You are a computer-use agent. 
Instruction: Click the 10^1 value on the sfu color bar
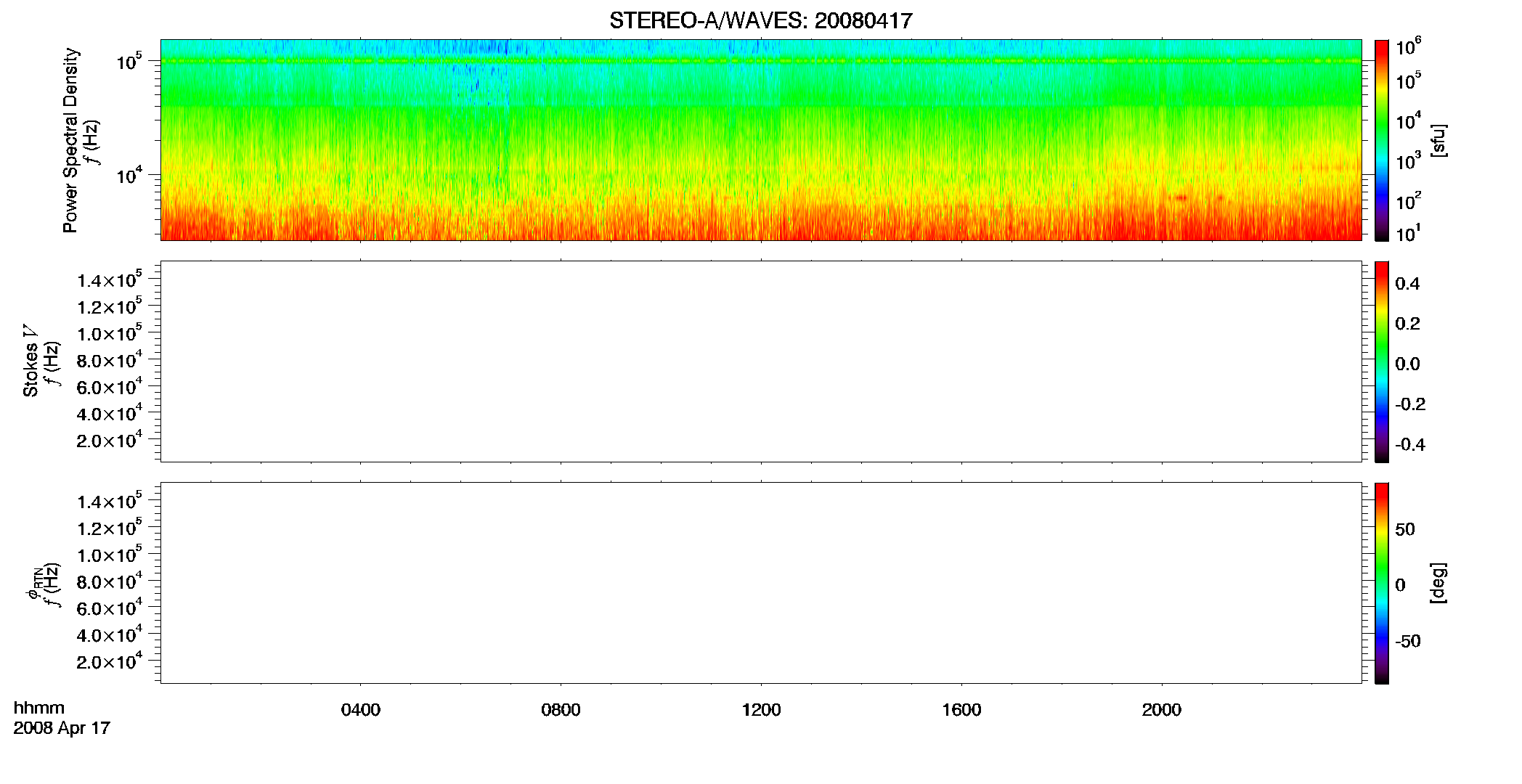tap(1408, 233)
